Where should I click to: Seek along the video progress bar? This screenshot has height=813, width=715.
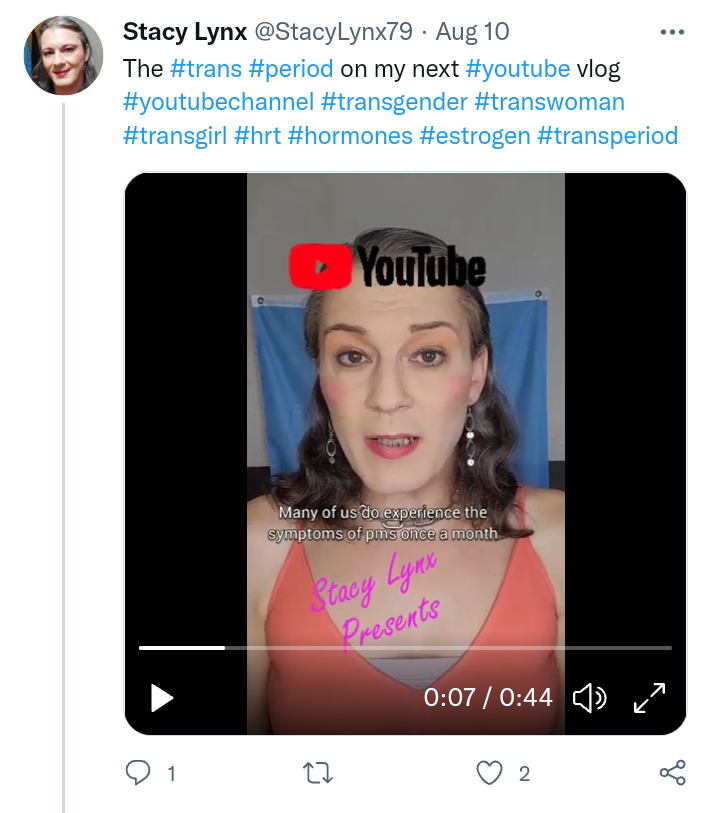coord(405,648)
